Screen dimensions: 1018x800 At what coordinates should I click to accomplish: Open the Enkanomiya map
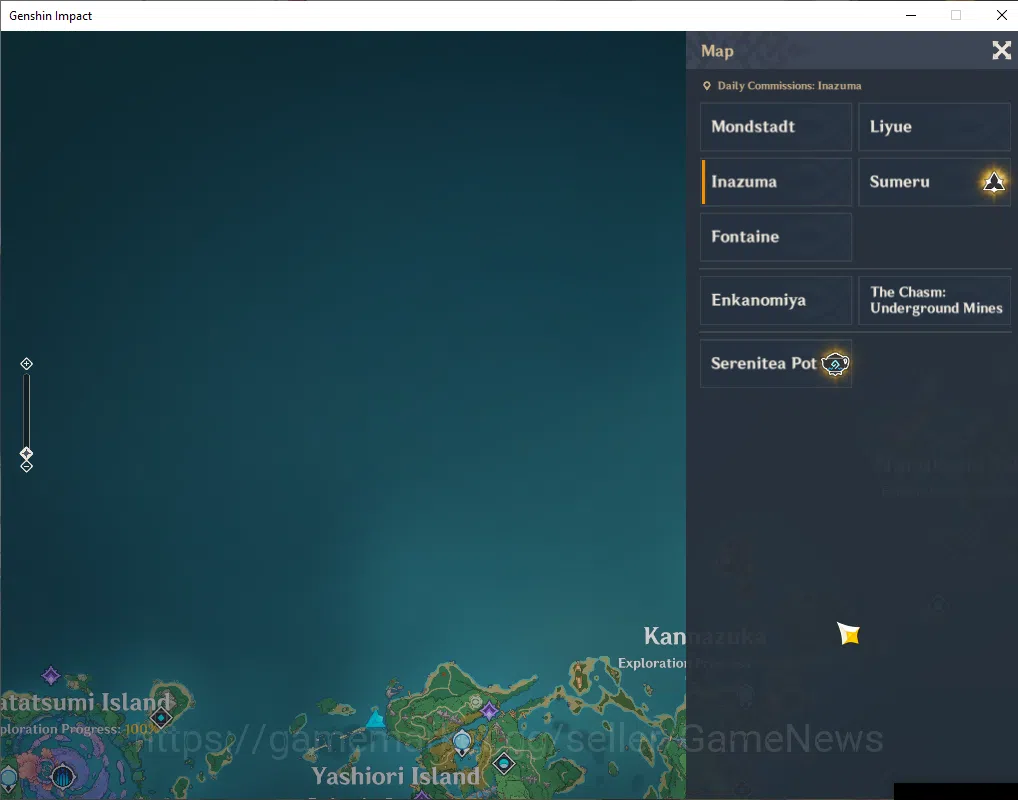(x=776, y=301)
